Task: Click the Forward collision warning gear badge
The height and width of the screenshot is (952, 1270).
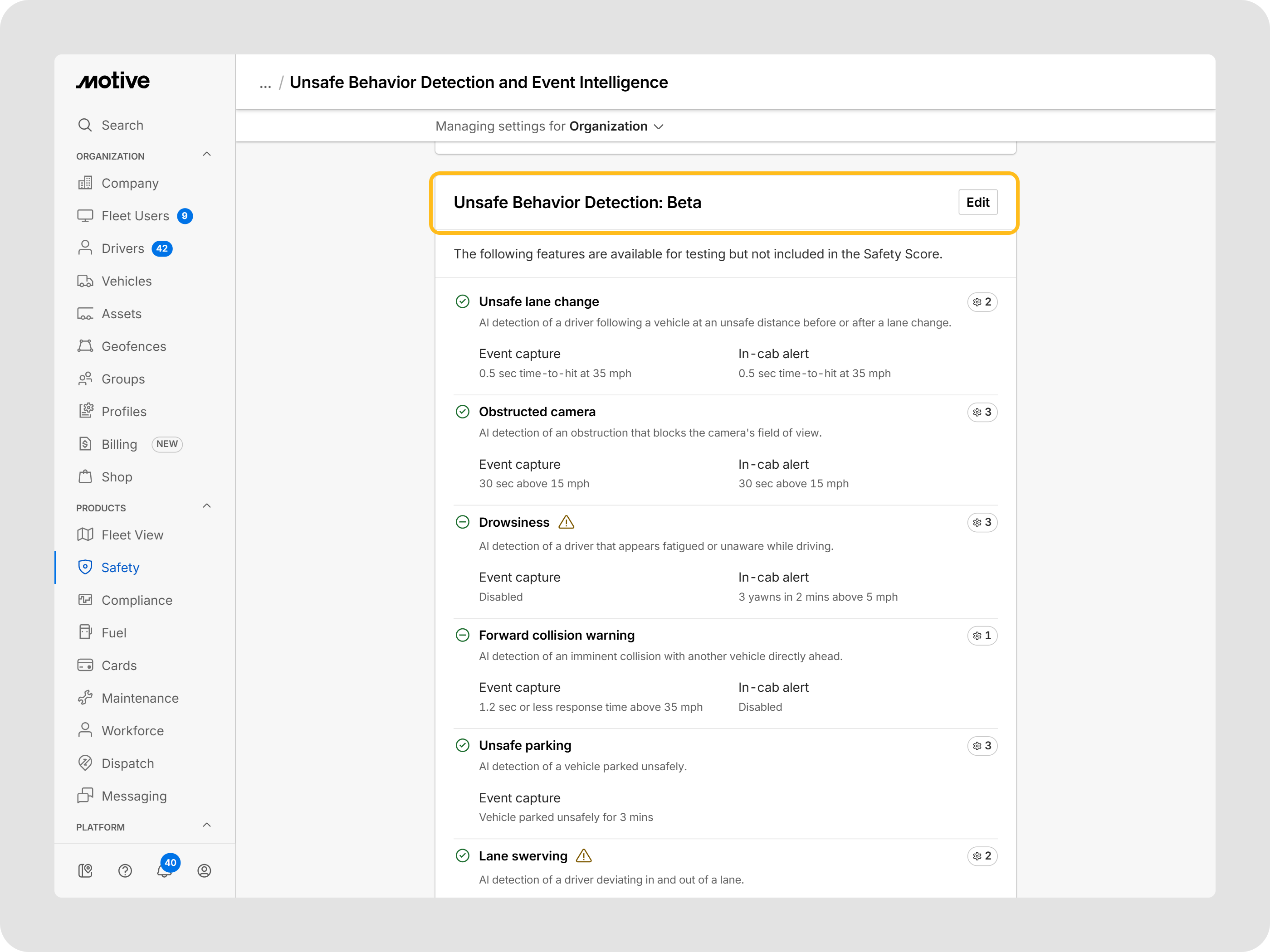Action: click(x=982, y=635)
